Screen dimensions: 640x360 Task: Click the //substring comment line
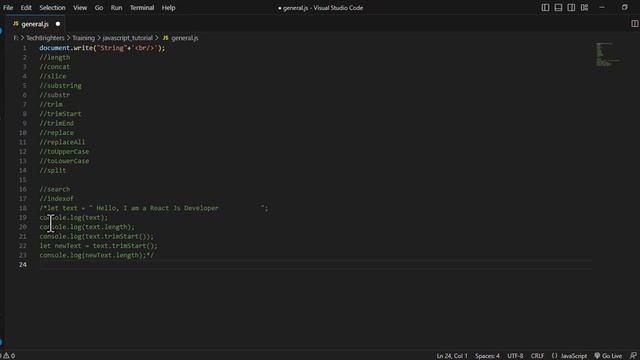pyautogui.click(x=60, y=86)
